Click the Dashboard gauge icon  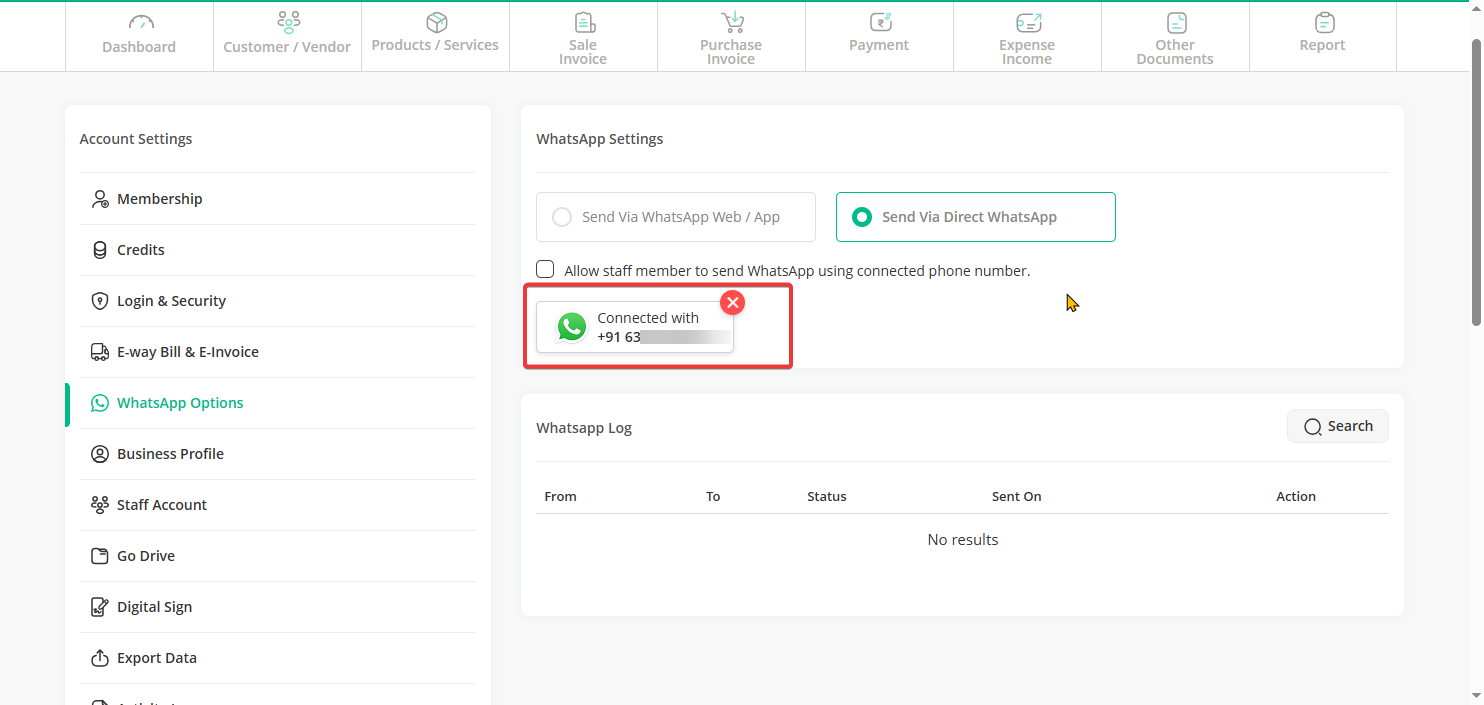[139, 23]
